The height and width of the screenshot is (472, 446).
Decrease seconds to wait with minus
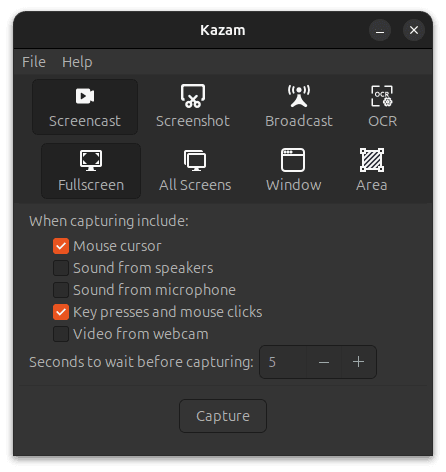coord(324,362)
